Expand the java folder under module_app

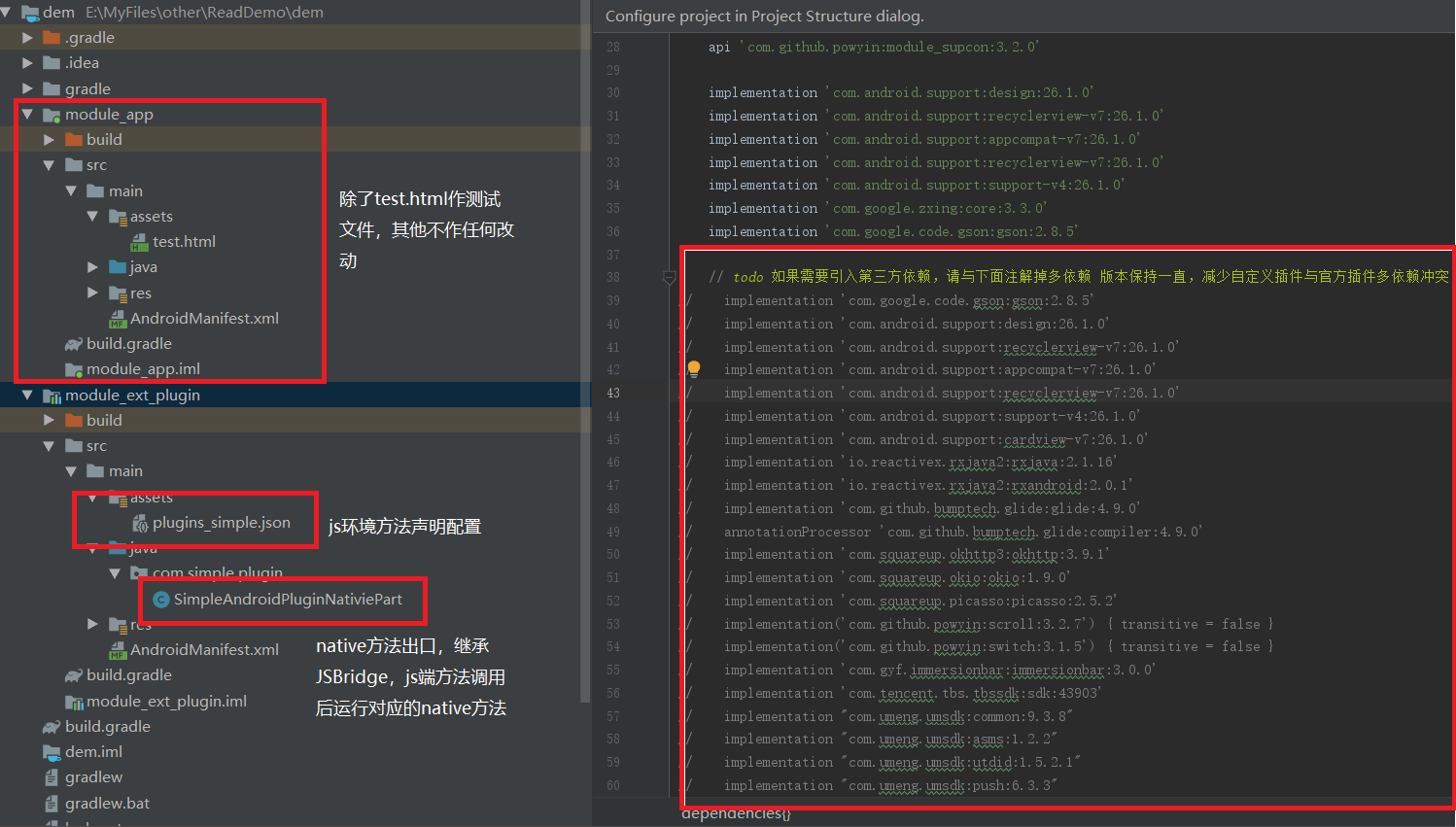point(92,267)
